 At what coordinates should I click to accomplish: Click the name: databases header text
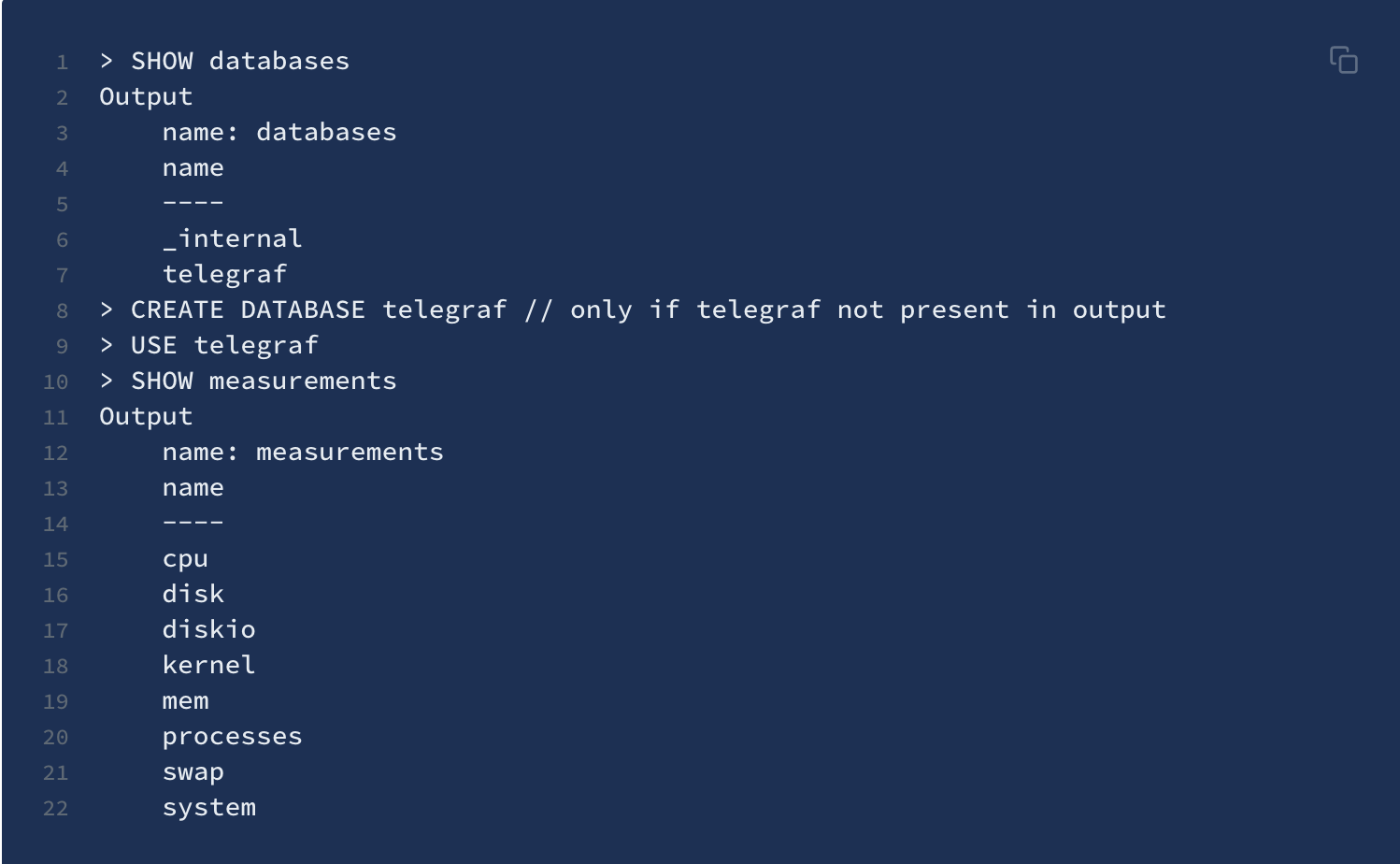coord(279,132)
